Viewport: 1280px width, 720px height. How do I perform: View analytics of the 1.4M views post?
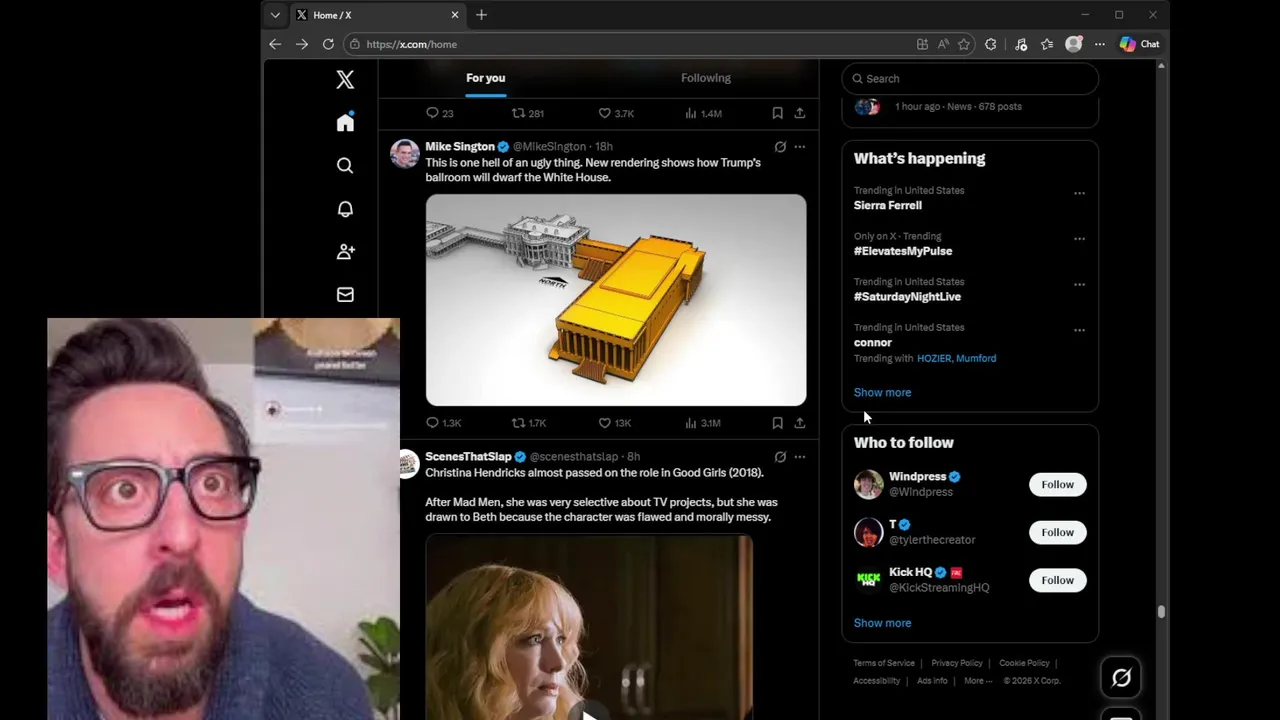703,113
